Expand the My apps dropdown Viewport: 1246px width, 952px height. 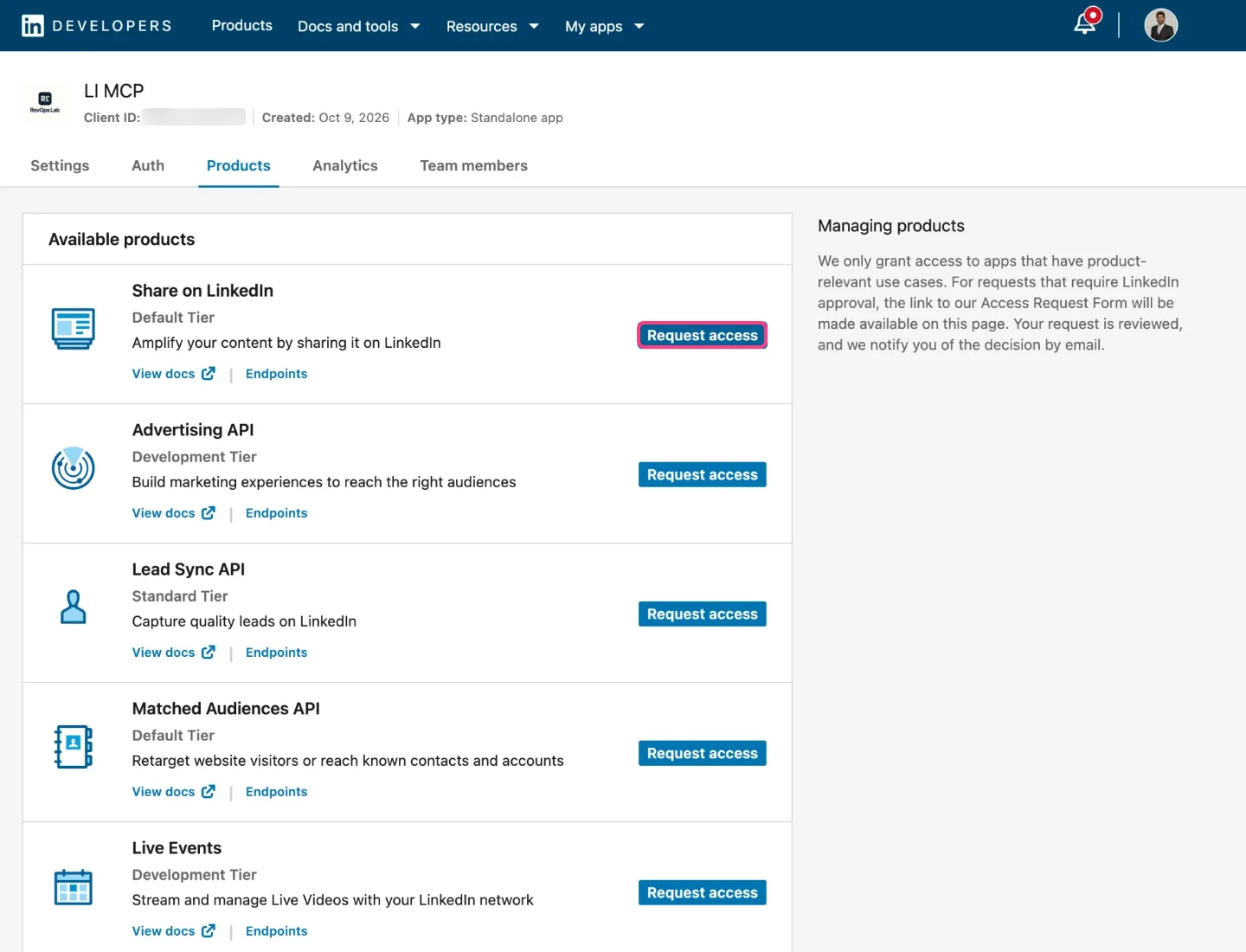605,26
